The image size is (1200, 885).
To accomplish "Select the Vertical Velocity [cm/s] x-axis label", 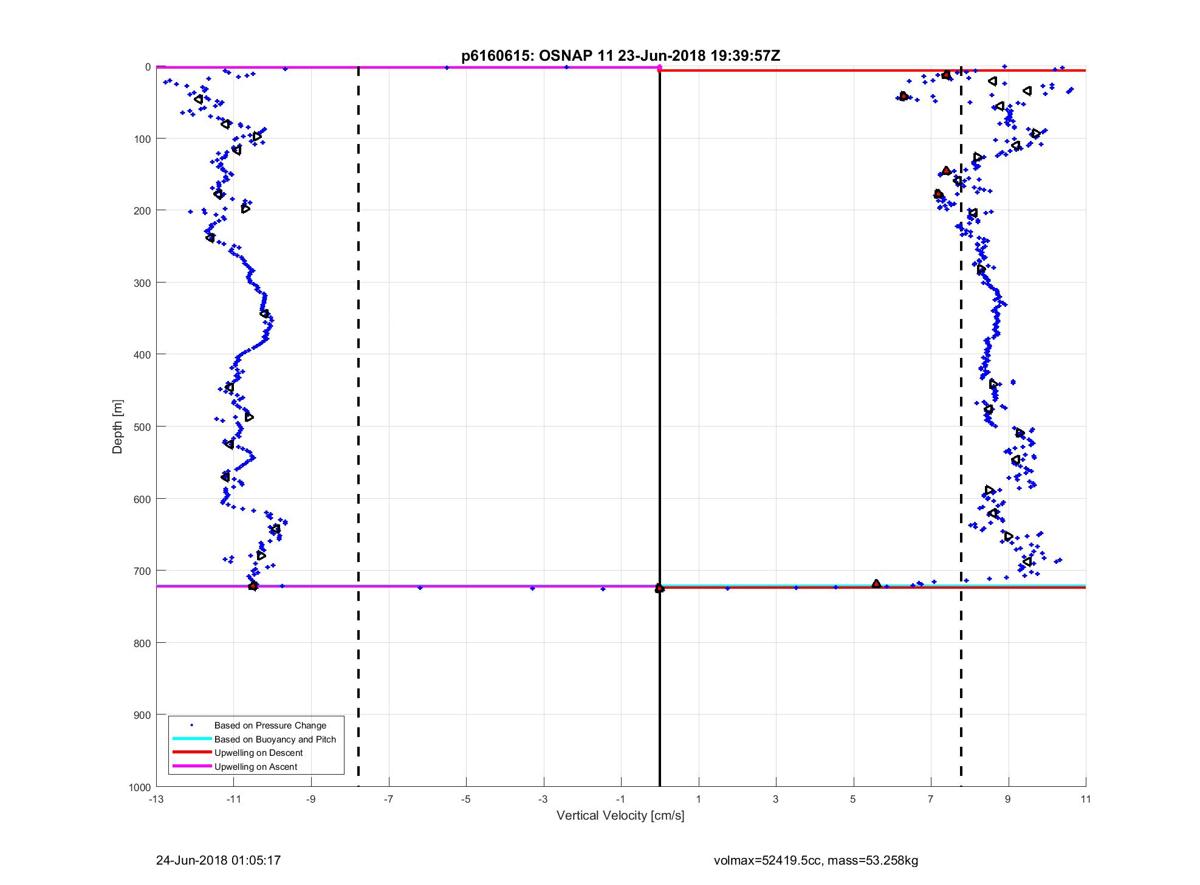I will click(620, 816).
